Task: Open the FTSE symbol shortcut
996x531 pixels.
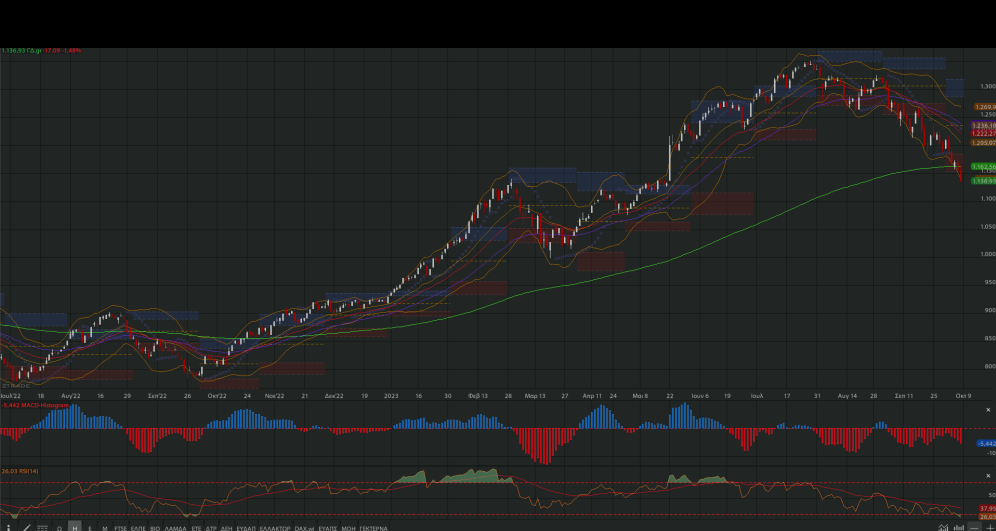Action: [121, 528]
